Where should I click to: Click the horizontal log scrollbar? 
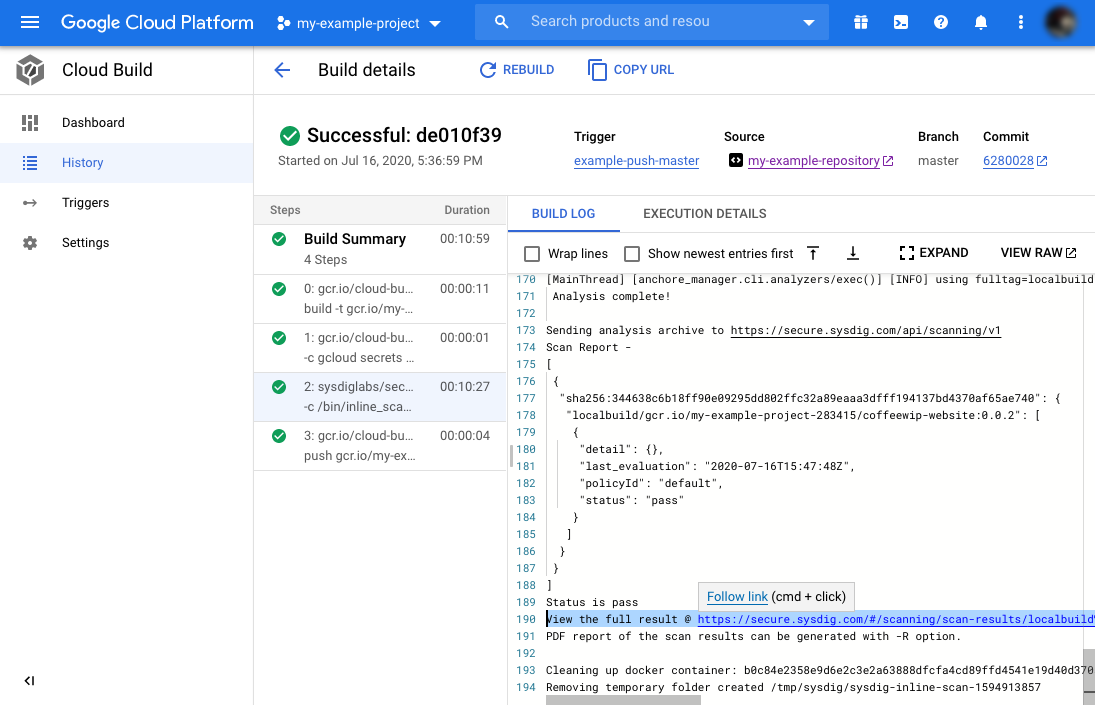click(x=623, y=700)
